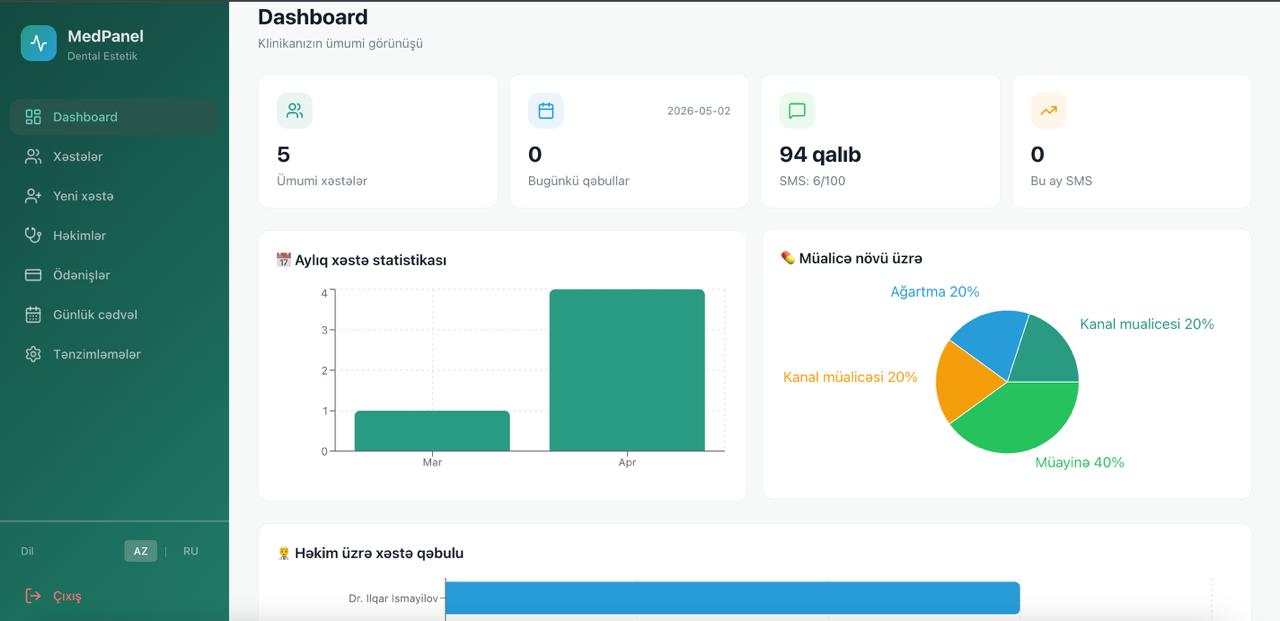Switch language to AZ
1280x621 pixels.
point(141,551)
